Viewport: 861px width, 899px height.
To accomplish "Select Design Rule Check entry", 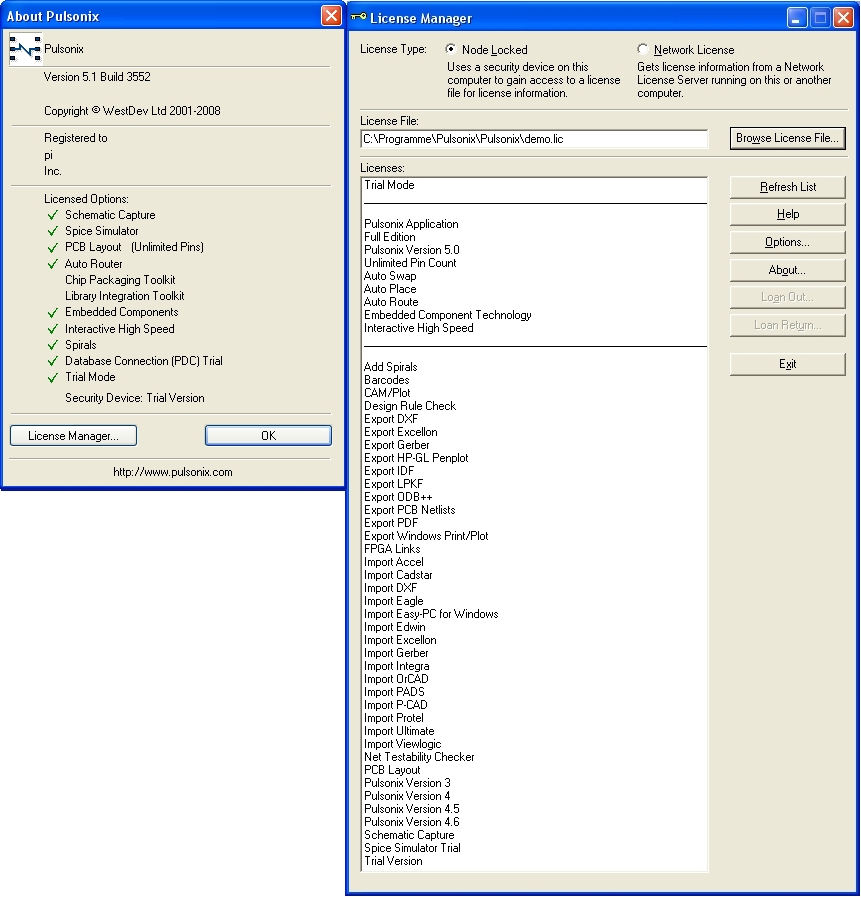I will coord(410,406).
